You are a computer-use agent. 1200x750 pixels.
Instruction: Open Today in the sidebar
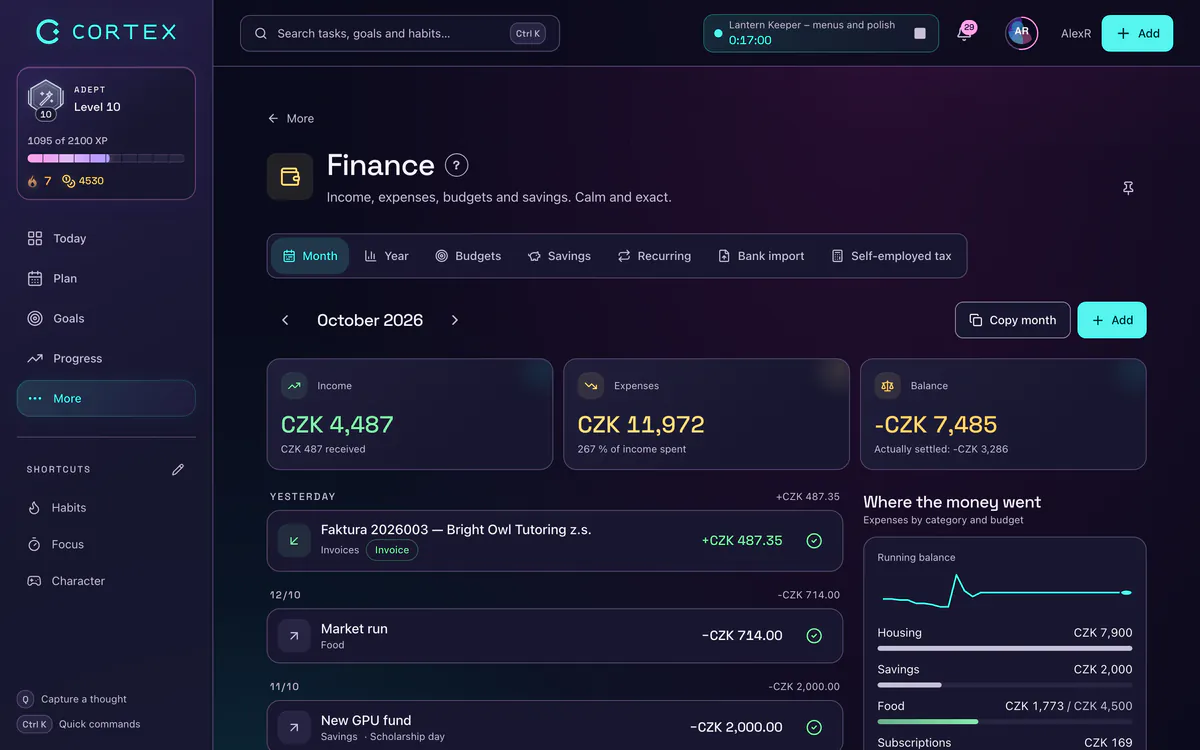[x=106, y=238]
